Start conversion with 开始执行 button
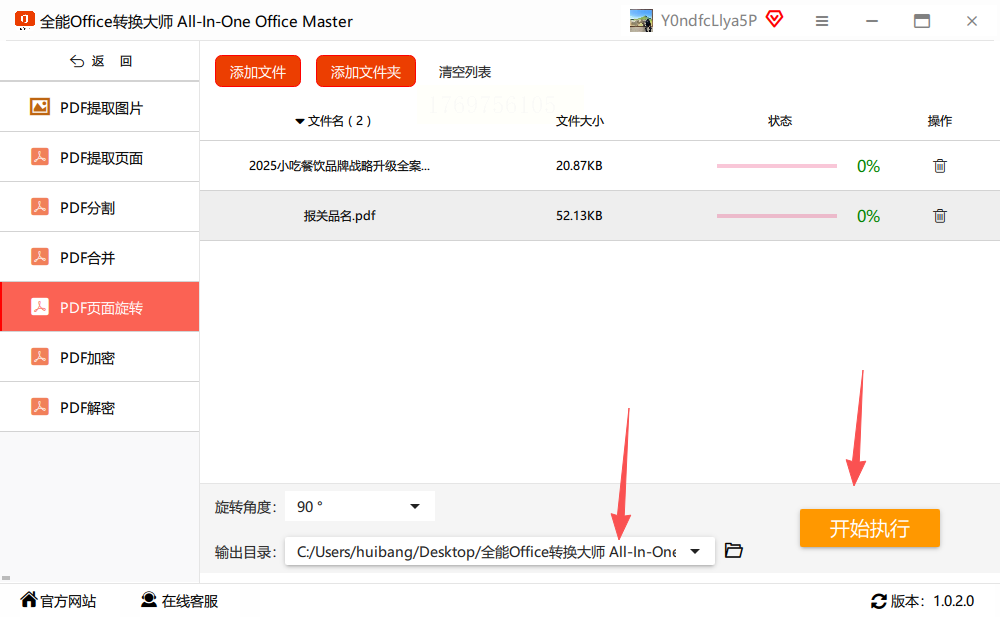 (869, 528)
